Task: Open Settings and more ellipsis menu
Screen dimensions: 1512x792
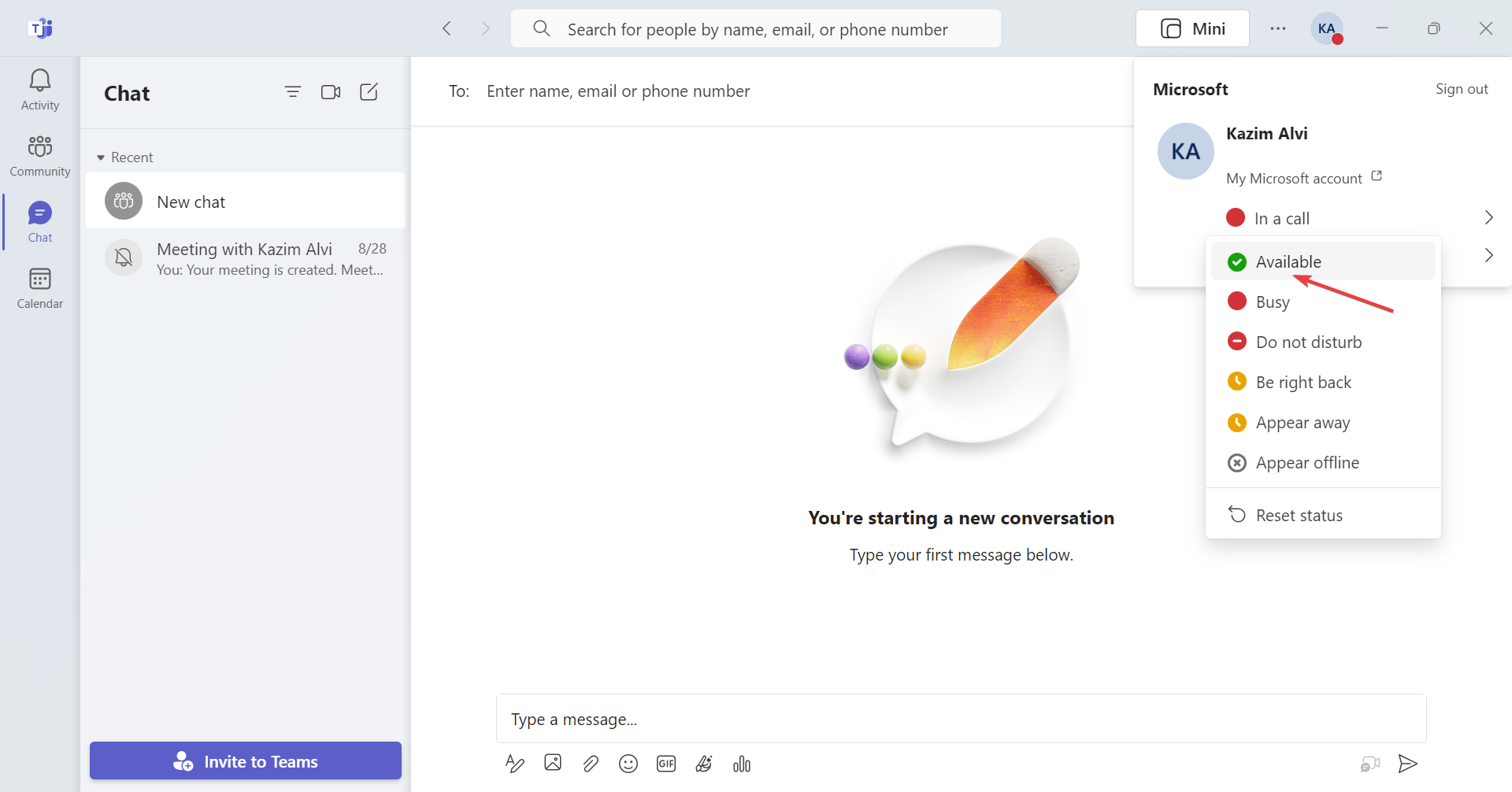Action: click(x=1277, y=29)
